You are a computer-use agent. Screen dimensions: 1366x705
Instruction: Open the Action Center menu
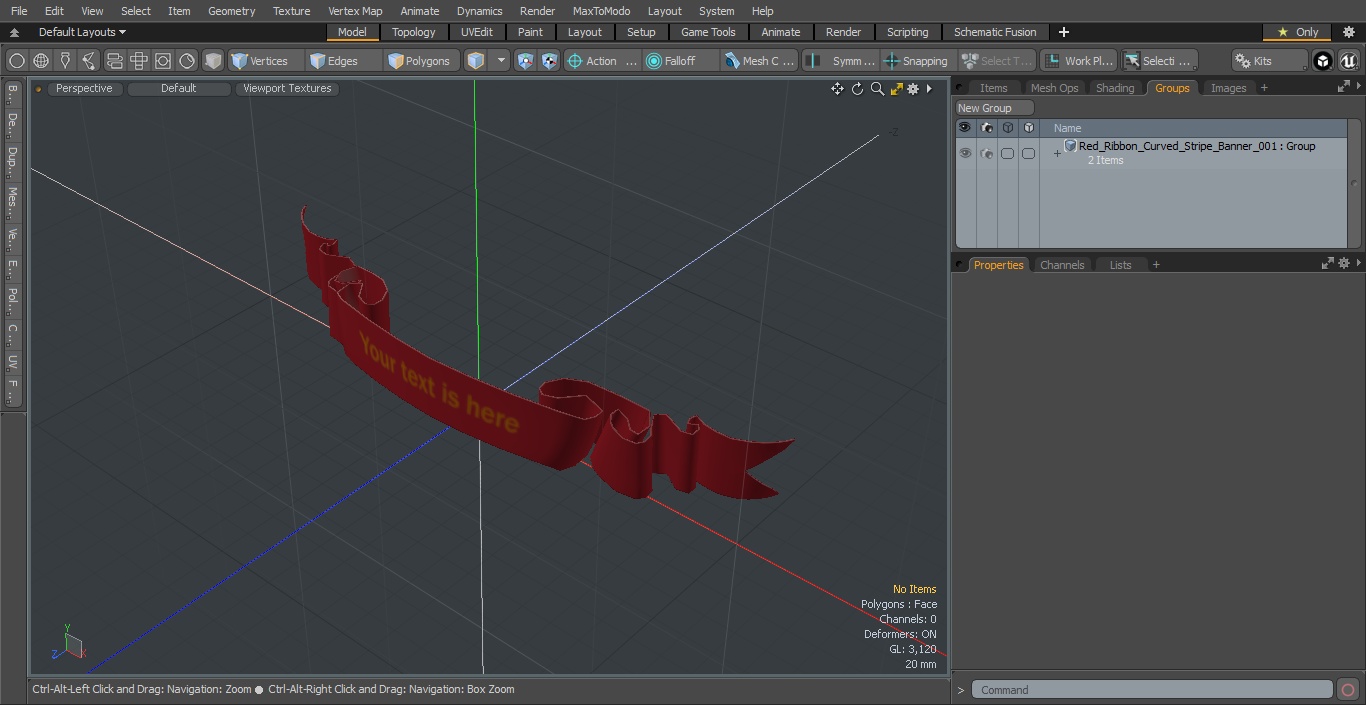point(602,61)
